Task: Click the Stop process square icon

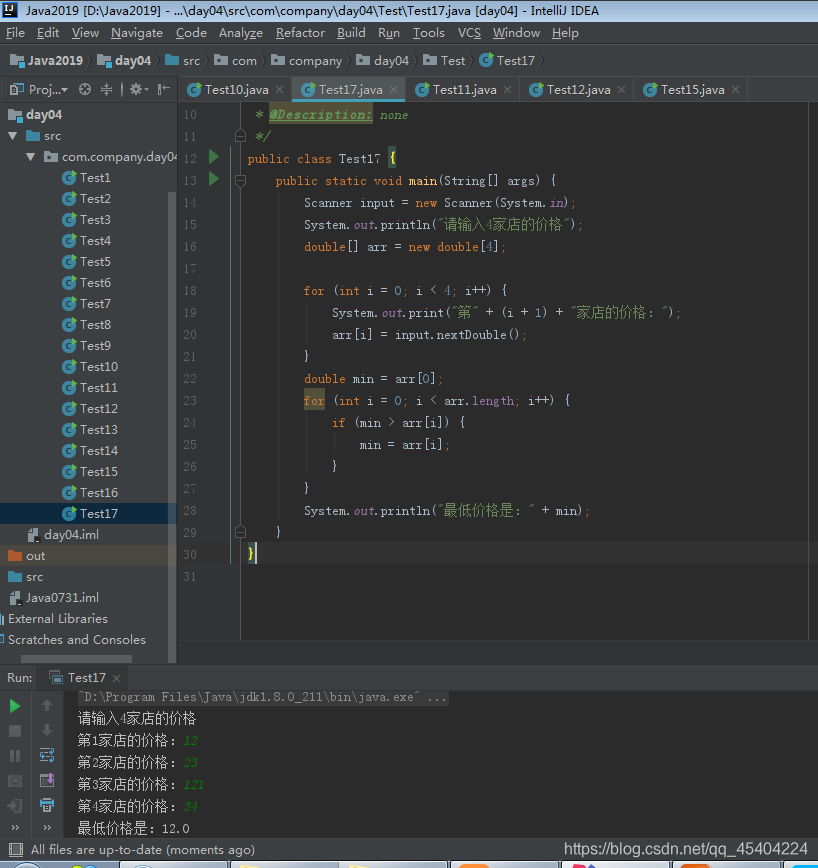Action: 15,731
